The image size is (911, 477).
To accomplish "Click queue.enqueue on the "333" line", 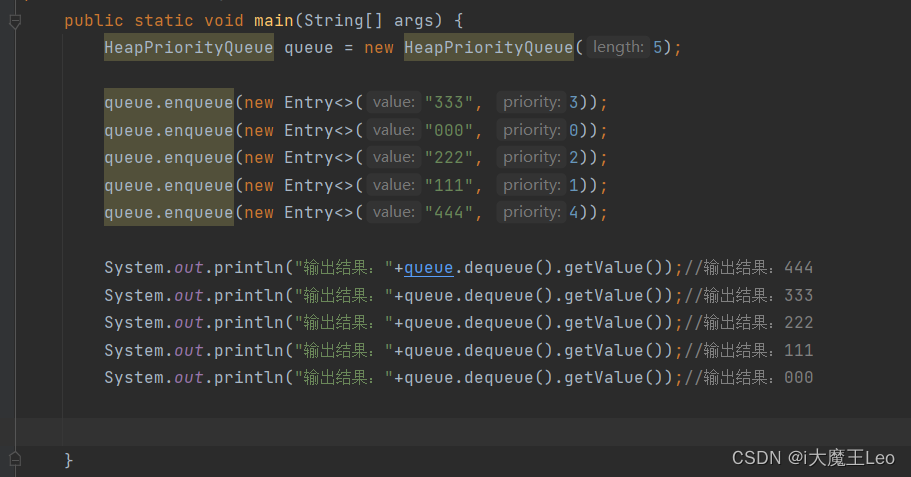I will pos(169,103).
